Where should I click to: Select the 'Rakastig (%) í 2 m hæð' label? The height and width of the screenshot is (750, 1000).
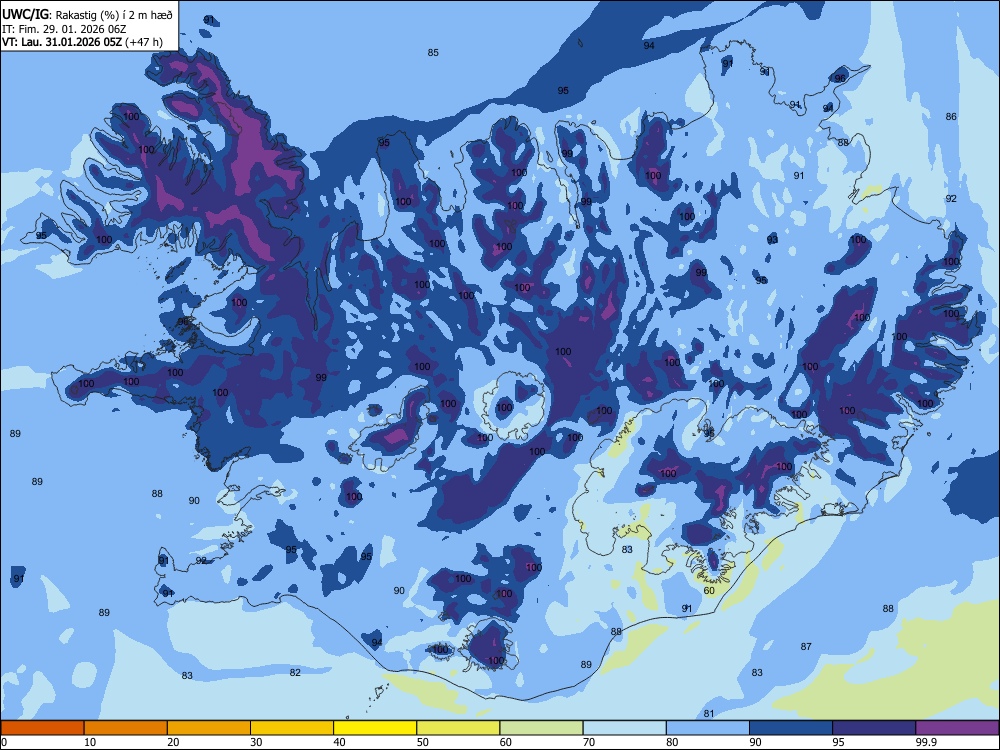point(114,15)
